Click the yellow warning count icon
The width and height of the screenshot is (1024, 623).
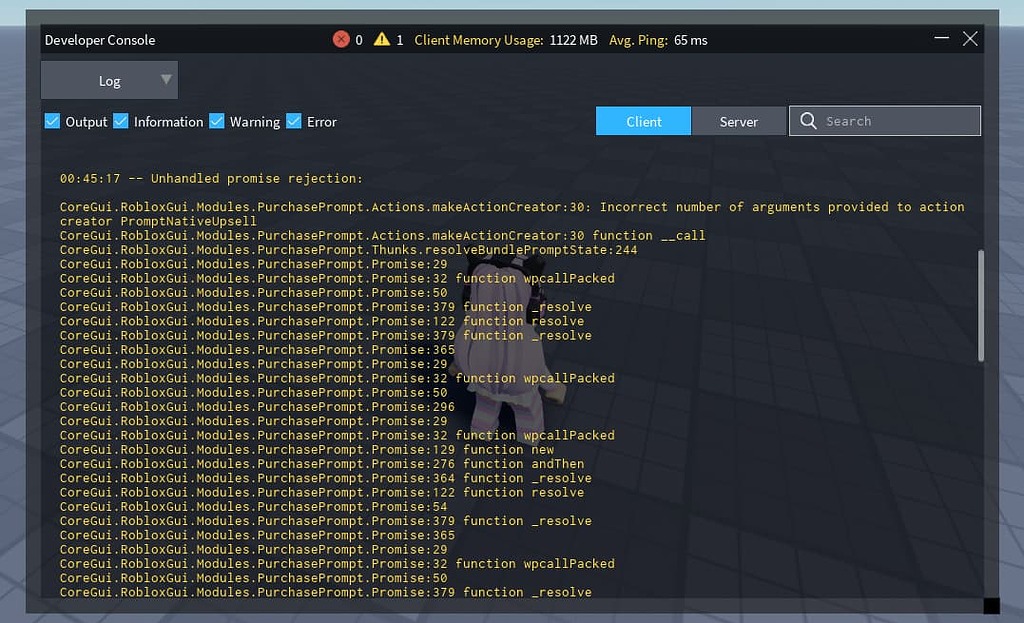[x=381, y=39]
